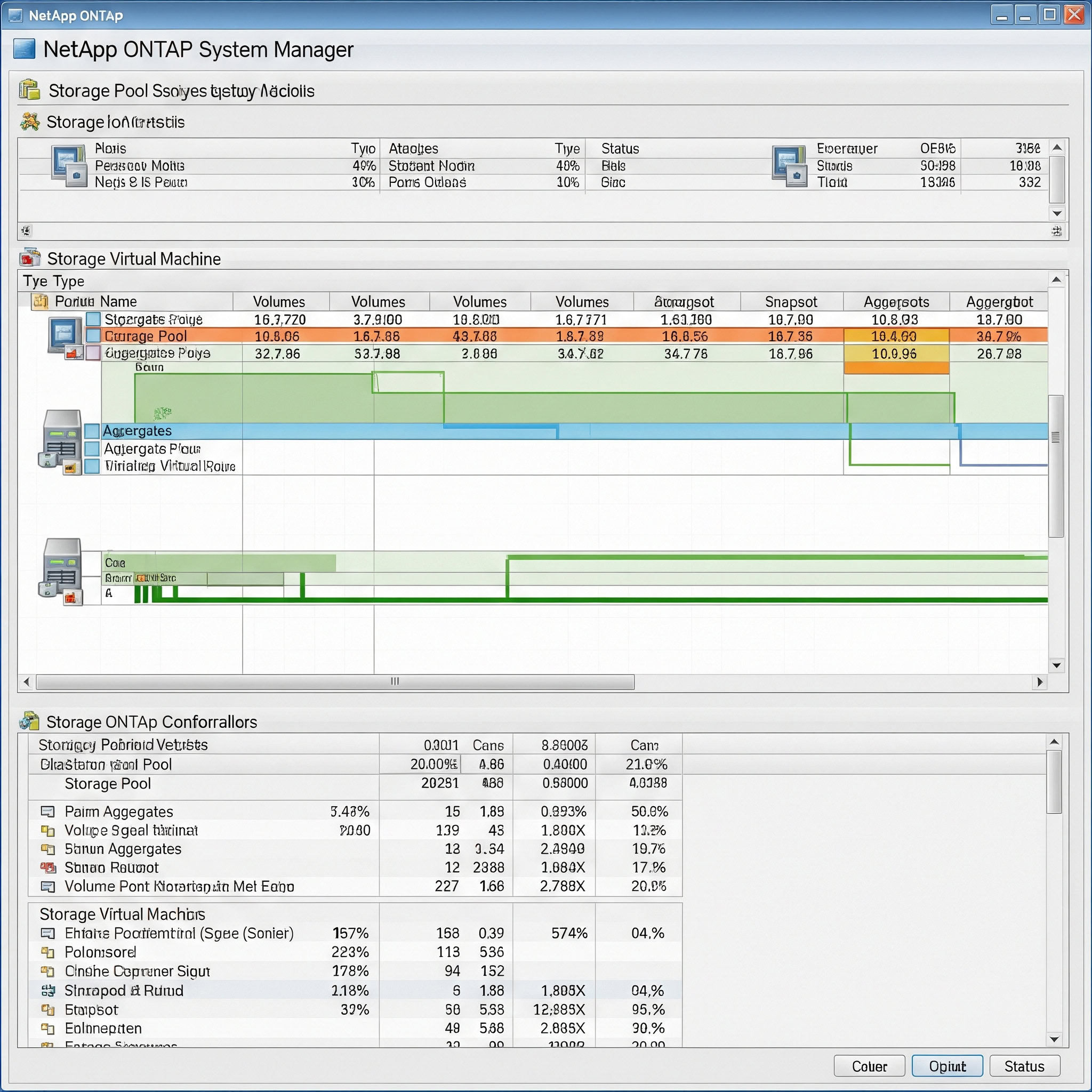1092x1092 pixels.
Task: Click the icon next to Polonsorel
Action: tap(48, 952)
